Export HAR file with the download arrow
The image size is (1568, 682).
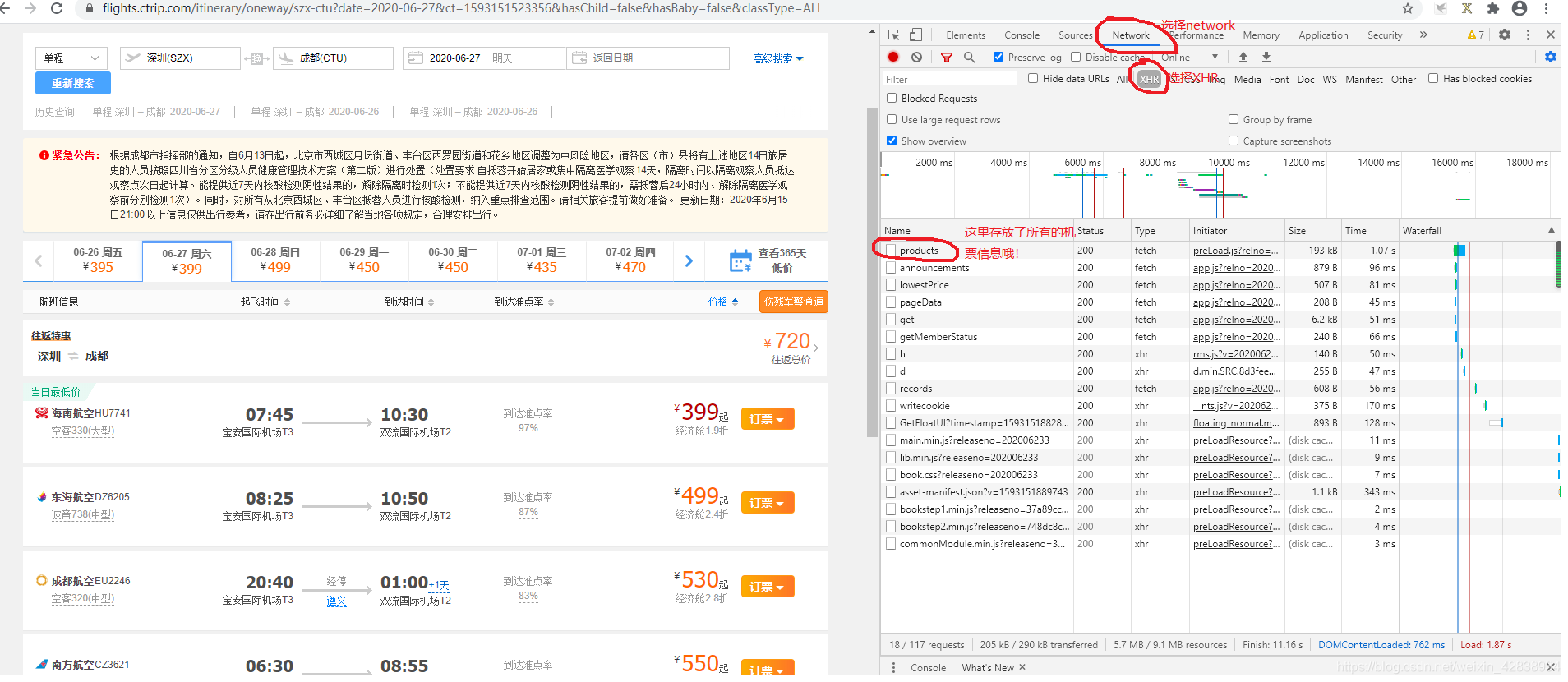point(1266,57)
